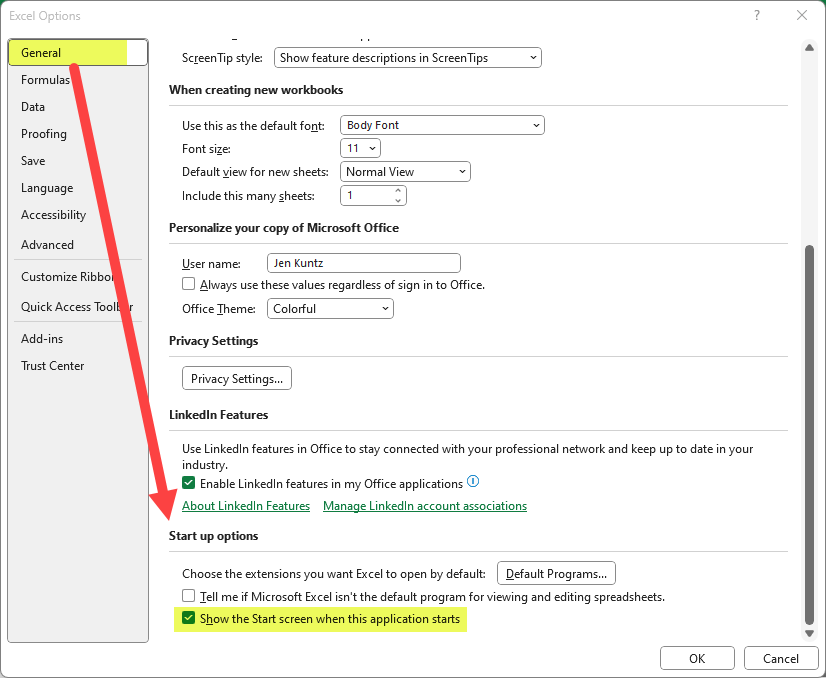Screen dimensions: 826x678
Task: Expand the default font dropdown
Action: (x=442, y=125)
